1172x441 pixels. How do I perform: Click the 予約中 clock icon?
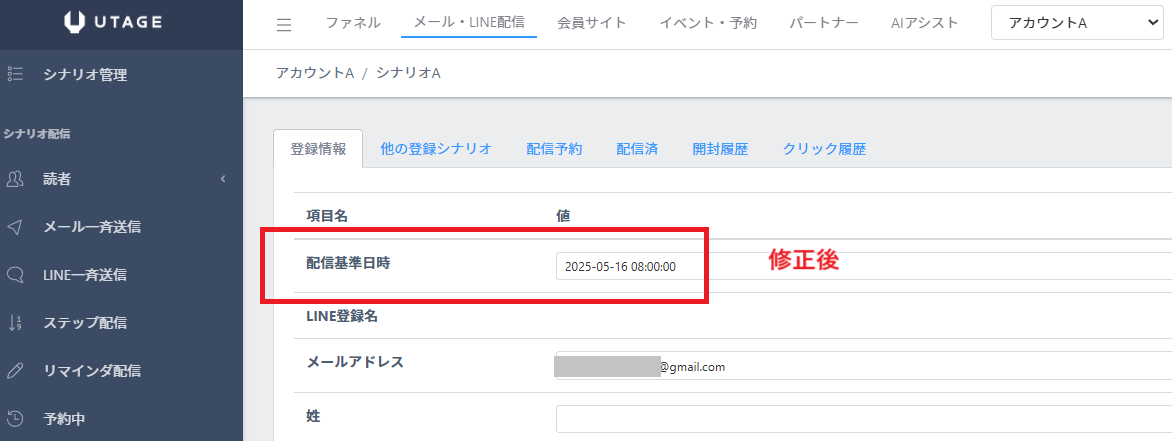pyautogui.click(x=15, y=419)
